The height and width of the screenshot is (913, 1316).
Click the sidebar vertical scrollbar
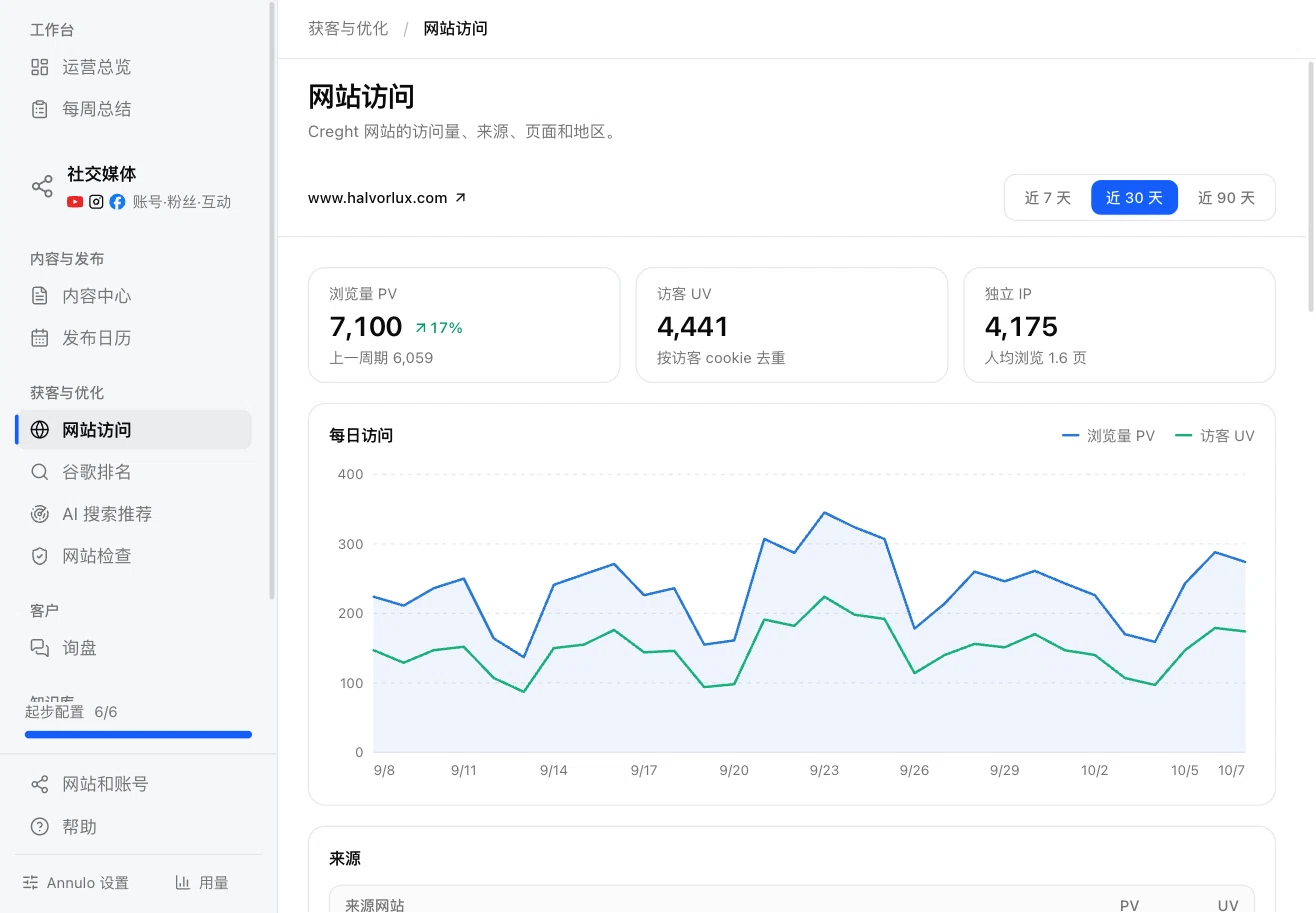(x=272, y=300)
